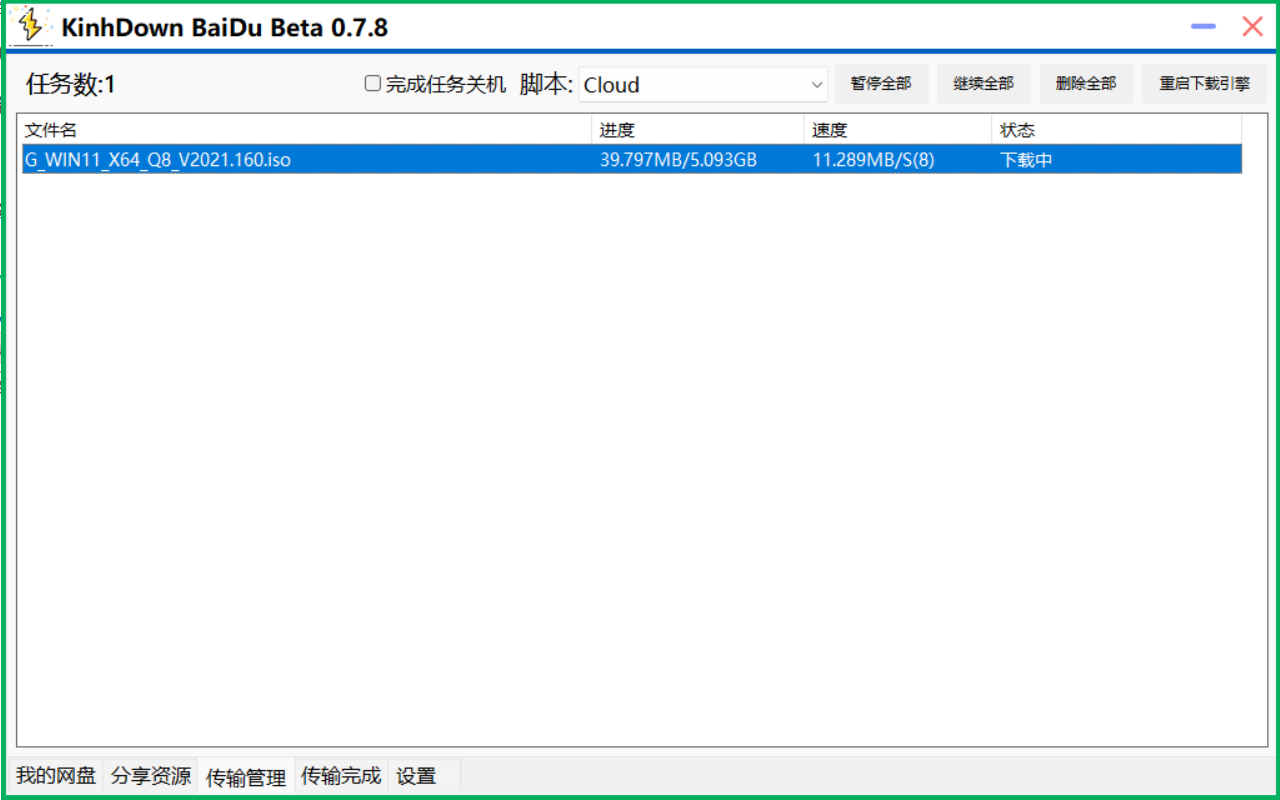Open the 脚本 Cloud dropdown

tap(703, 85)
